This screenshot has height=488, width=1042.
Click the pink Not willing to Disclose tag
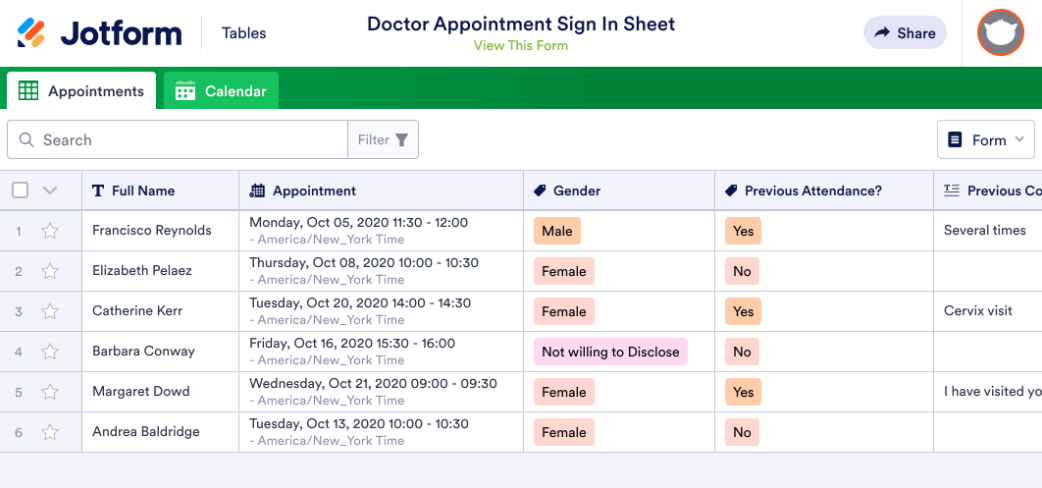tap(610, 352)
